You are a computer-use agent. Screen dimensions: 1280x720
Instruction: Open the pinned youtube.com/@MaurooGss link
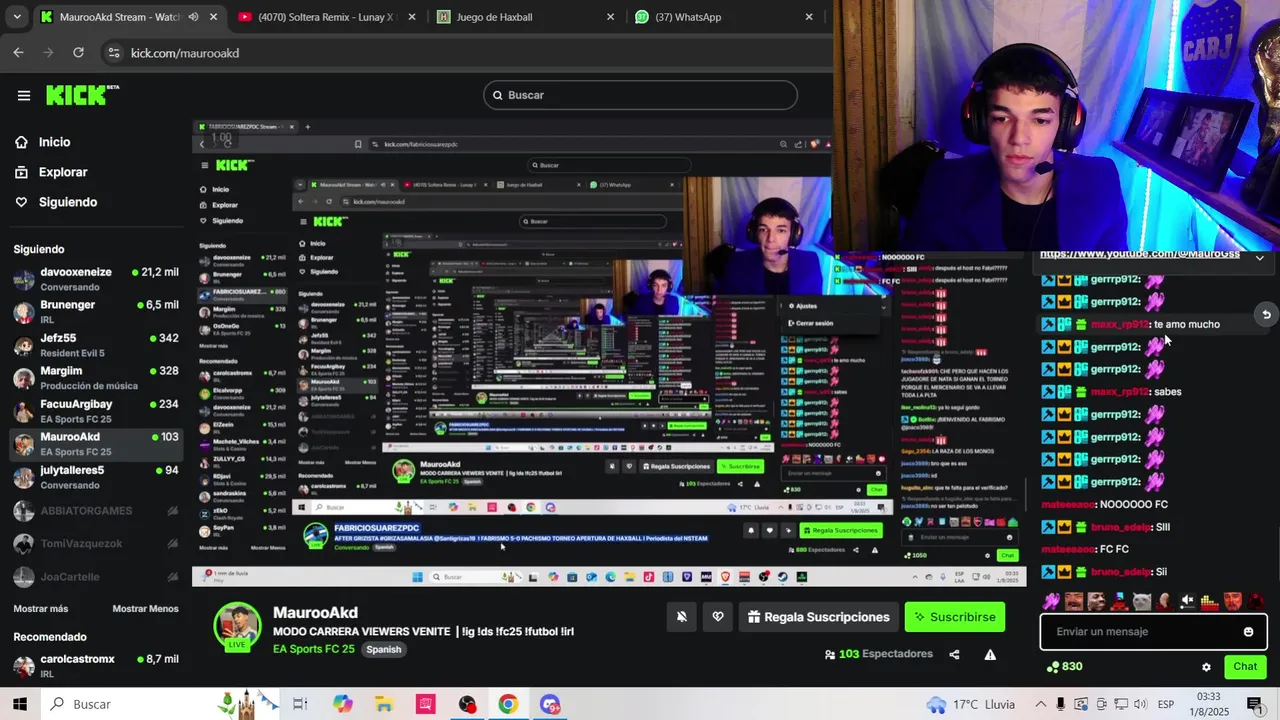1140,255
